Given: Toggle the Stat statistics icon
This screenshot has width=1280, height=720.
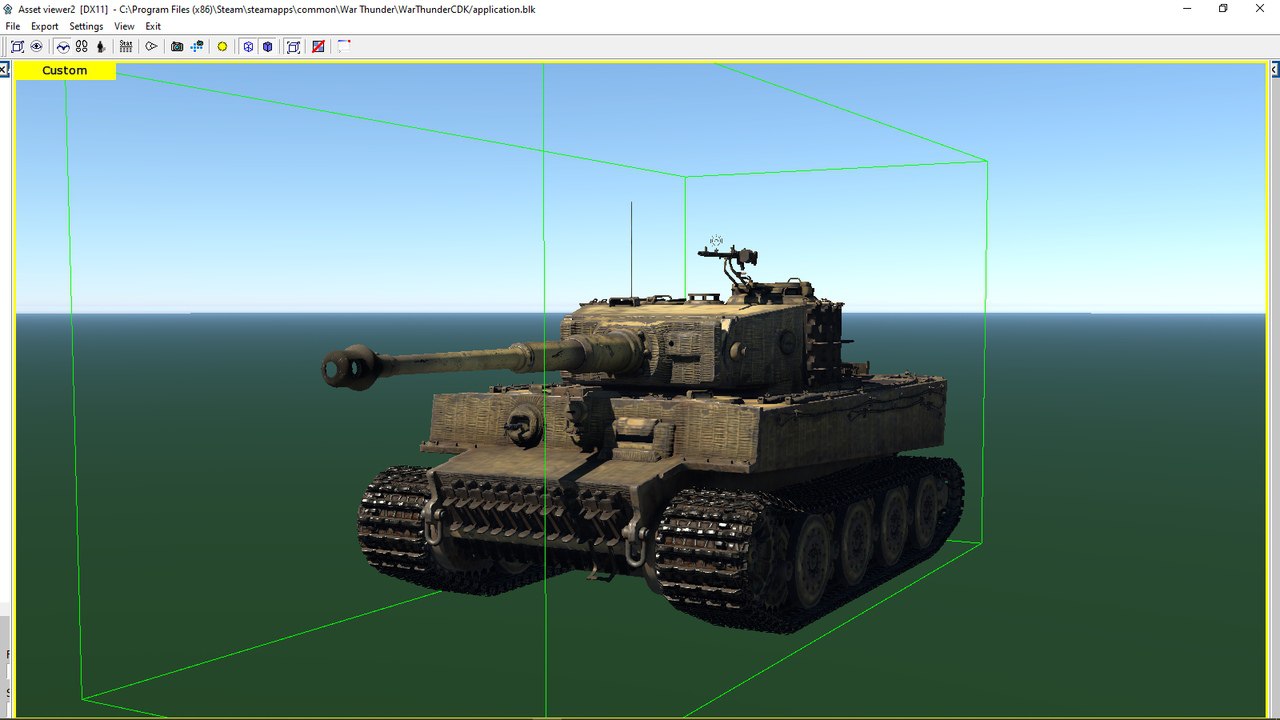Looking at the screenshot, I should [x=125, y=46].
